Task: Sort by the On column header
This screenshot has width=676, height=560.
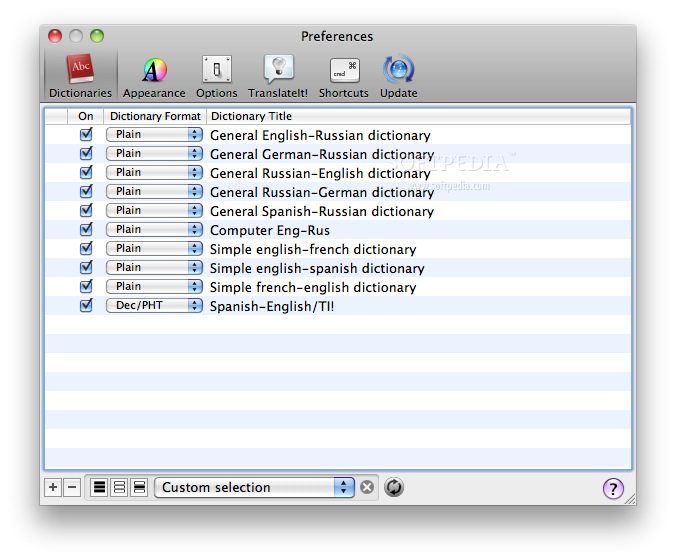Action: pos(85,116)
